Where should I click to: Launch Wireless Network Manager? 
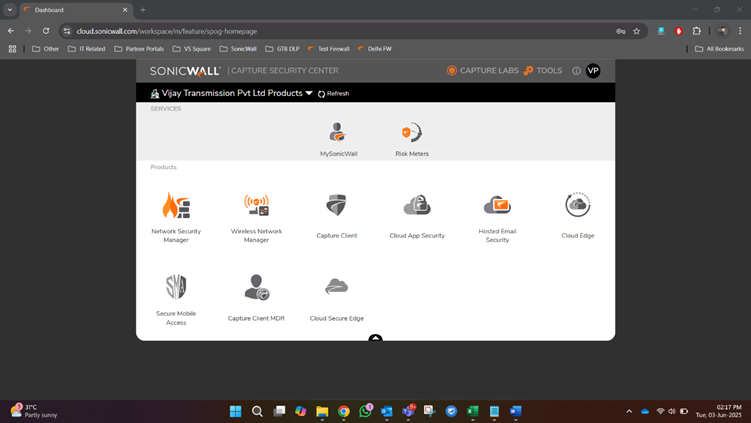pos(256,217)
